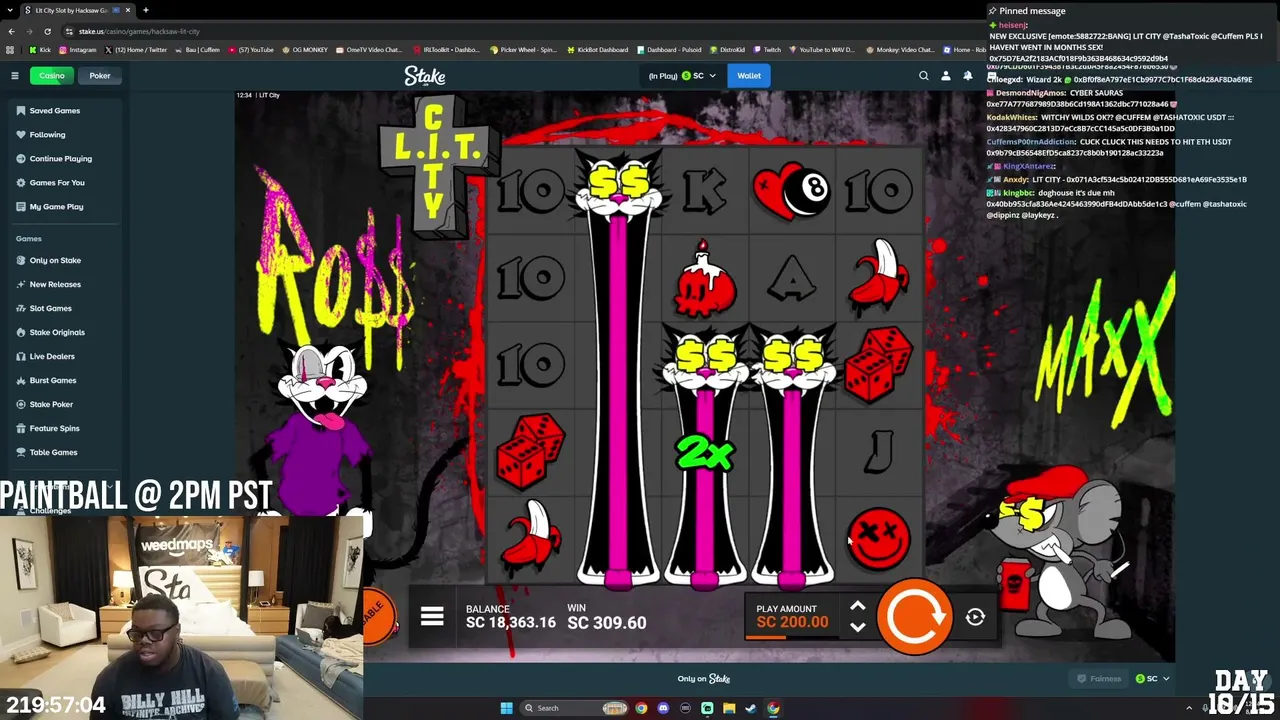The image size is (1280, 720).
Task: Click the Slot Games sidebar icon
Action: tap(21, 309)
